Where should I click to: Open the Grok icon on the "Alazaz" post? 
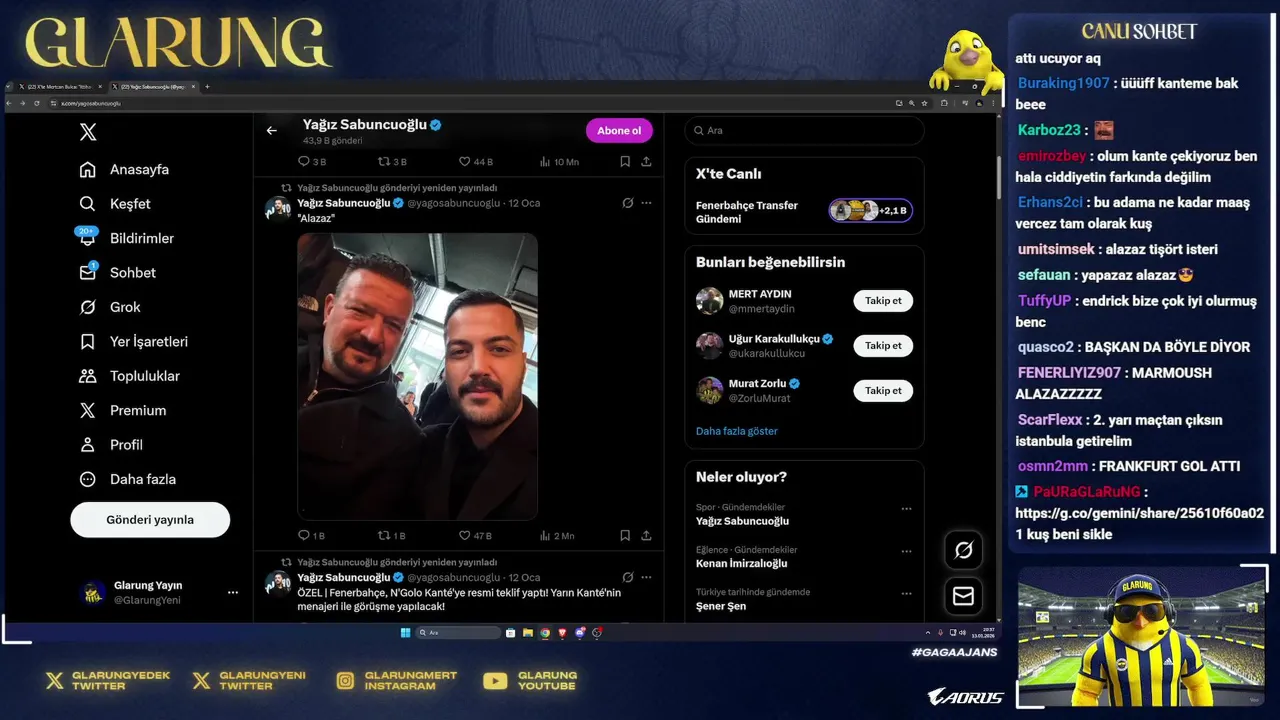pyautogui.click(x=627, y=203)
